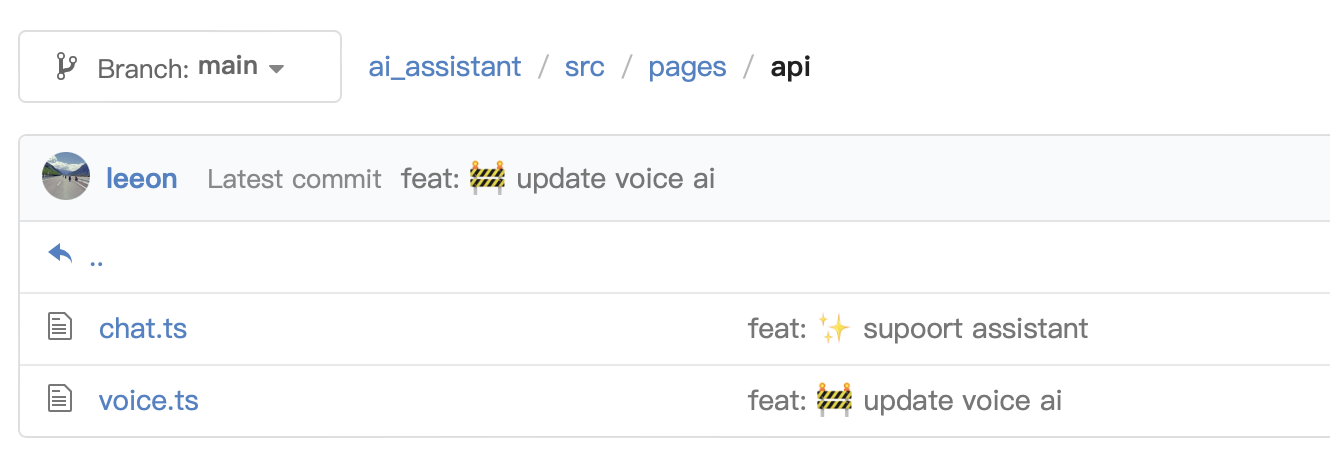
Task: Click leeon's avatar picture
Action: click(x=67, y=177)
